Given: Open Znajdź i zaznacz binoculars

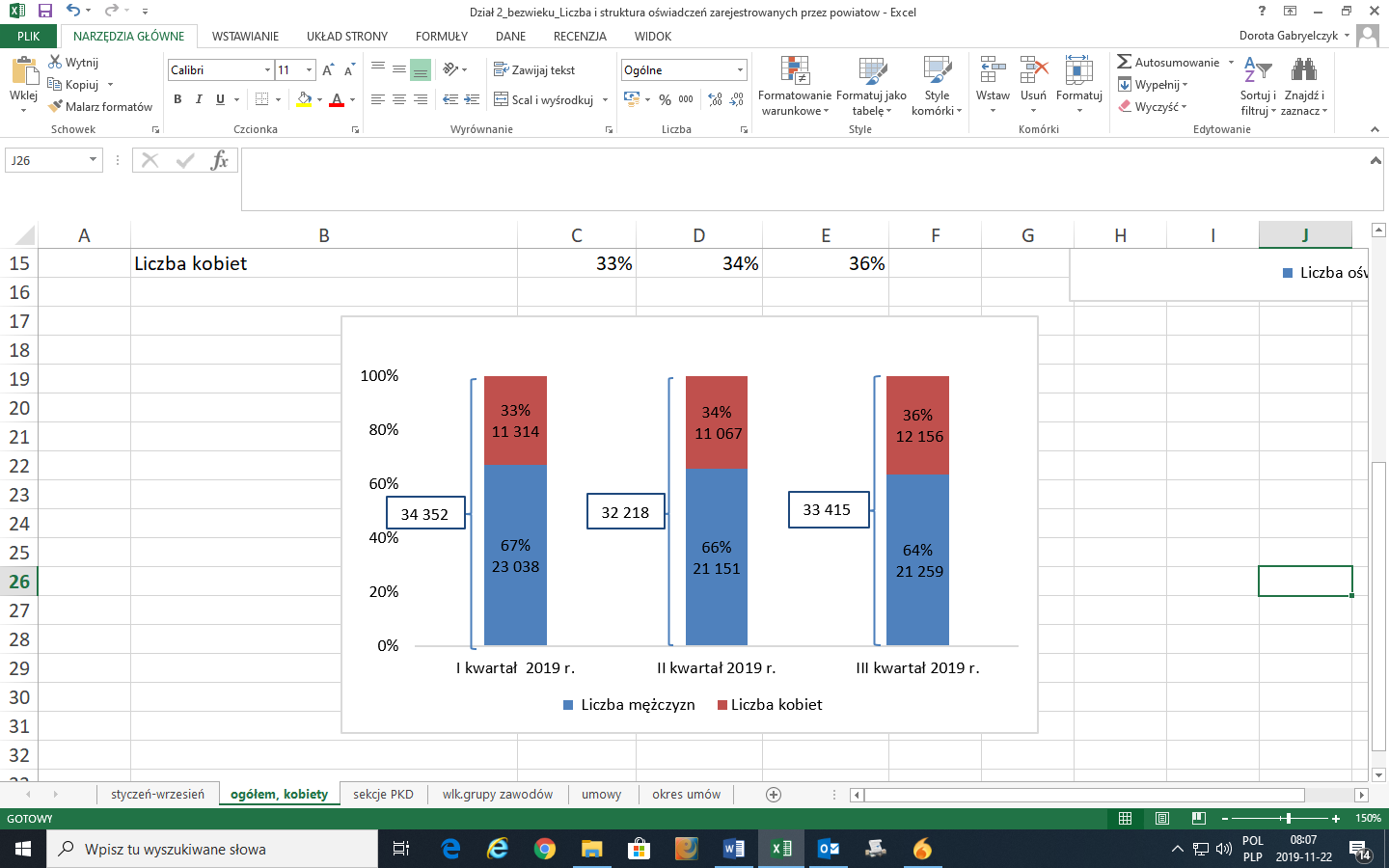Looking at the screenshot, I should pyautogui.click(x=1304, y=87).
